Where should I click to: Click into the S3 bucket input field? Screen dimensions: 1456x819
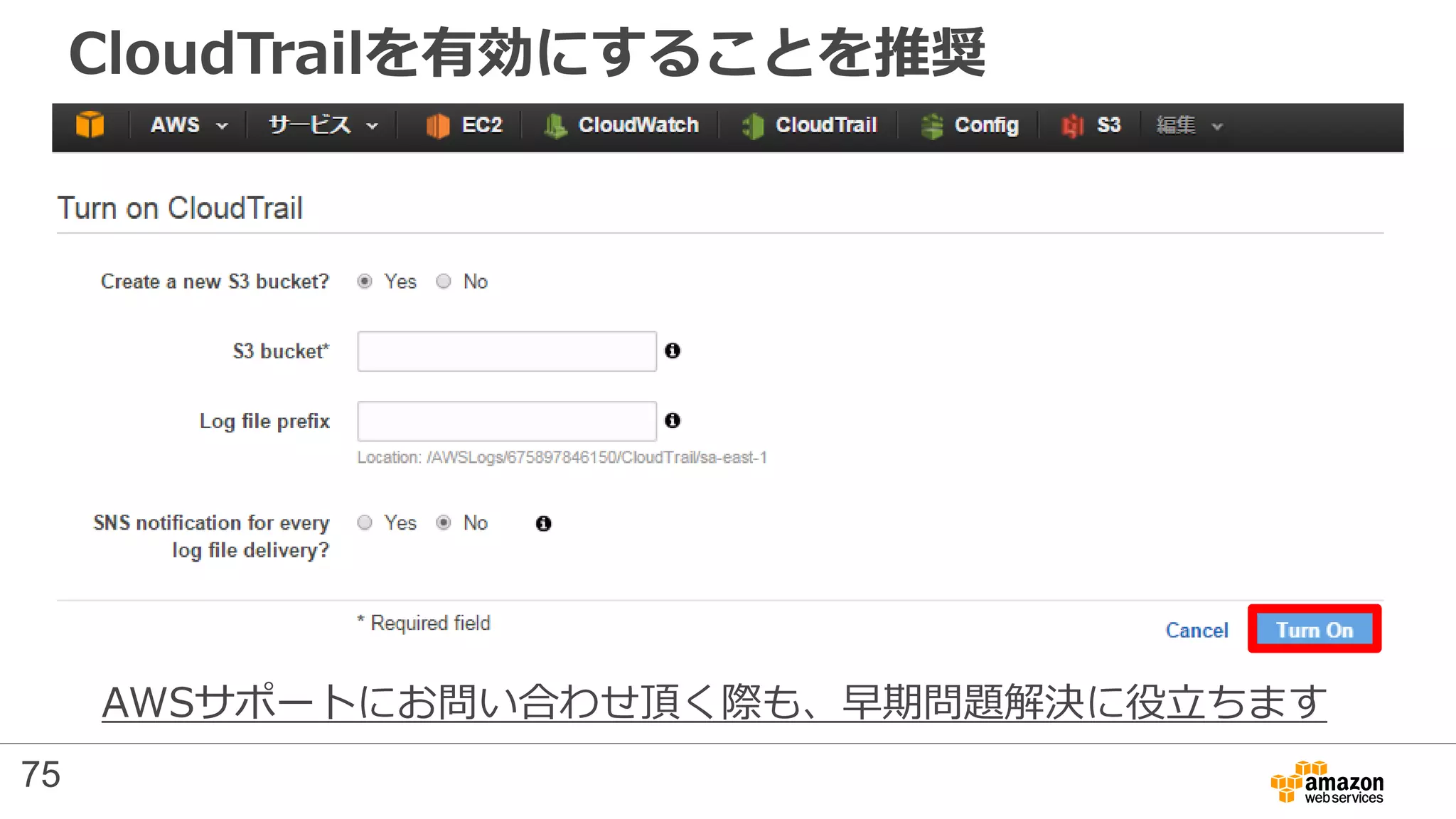click(x=507, y=351)
